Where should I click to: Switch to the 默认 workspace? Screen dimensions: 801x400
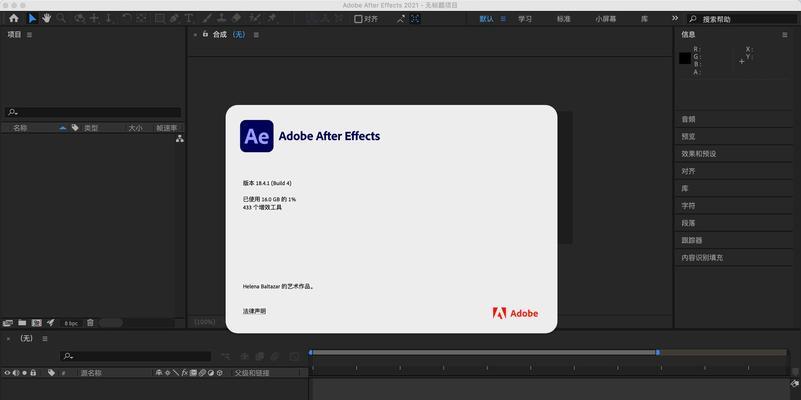tap(486, 19)
